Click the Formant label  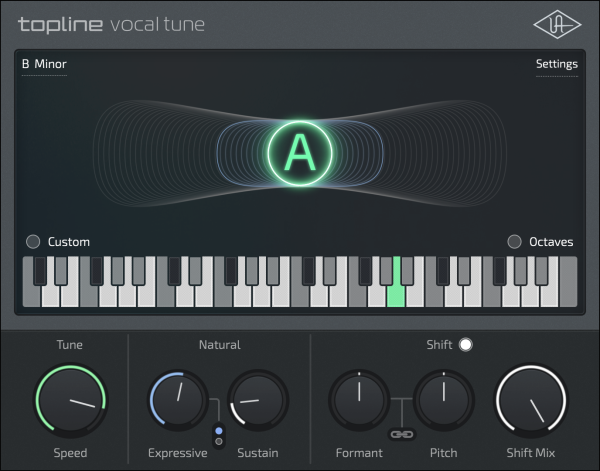[x=359, y=453]
